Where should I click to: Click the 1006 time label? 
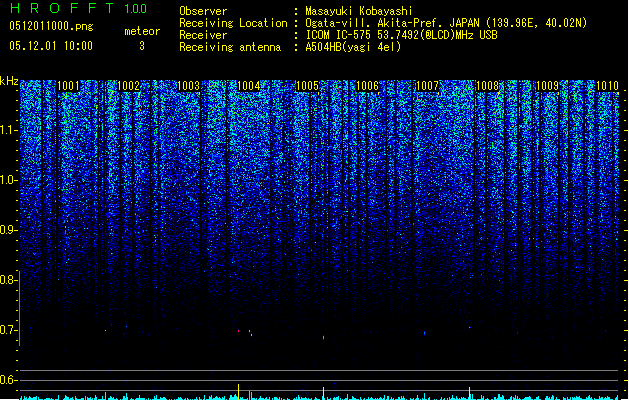point(367,86)
